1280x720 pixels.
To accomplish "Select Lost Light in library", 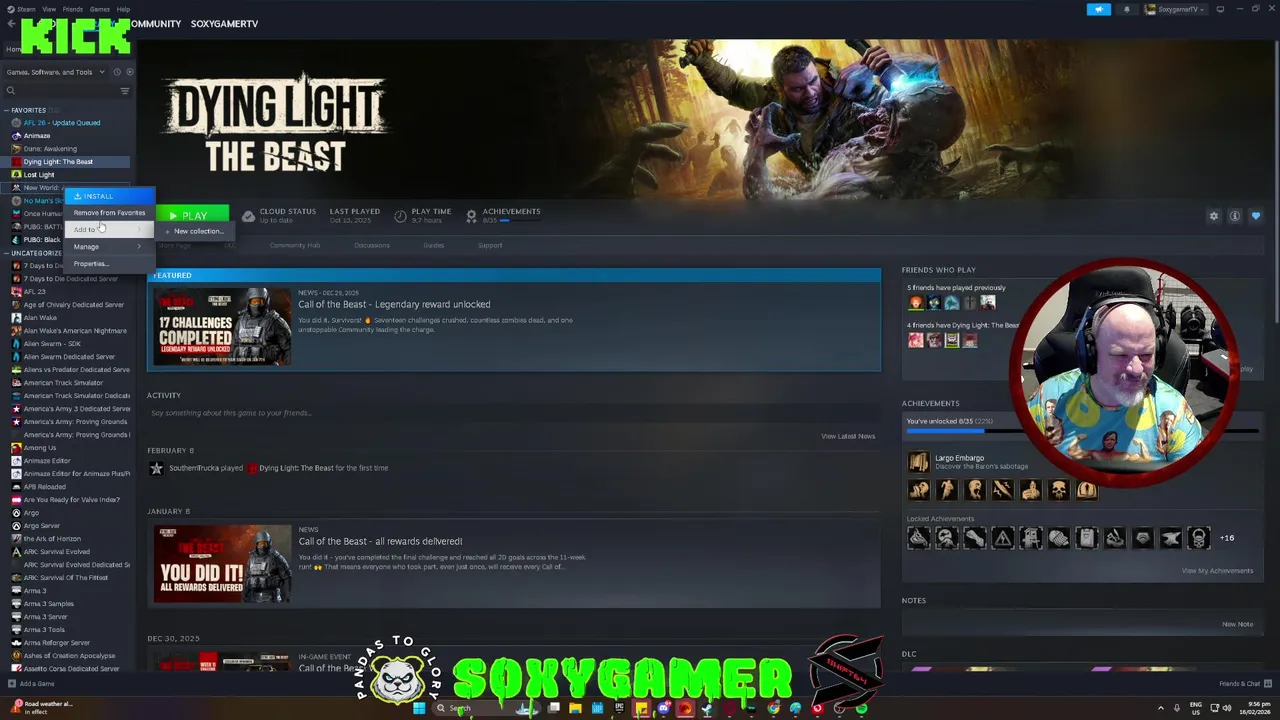I will [x=39, y=175].
